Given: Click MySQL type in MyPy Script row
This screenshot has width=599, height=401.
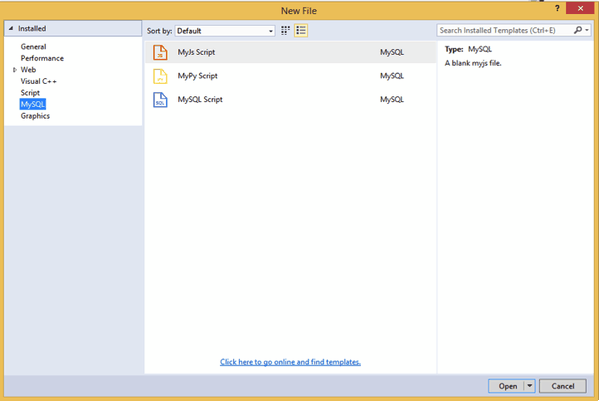Looking at the screenshot, I should (392, 76).
